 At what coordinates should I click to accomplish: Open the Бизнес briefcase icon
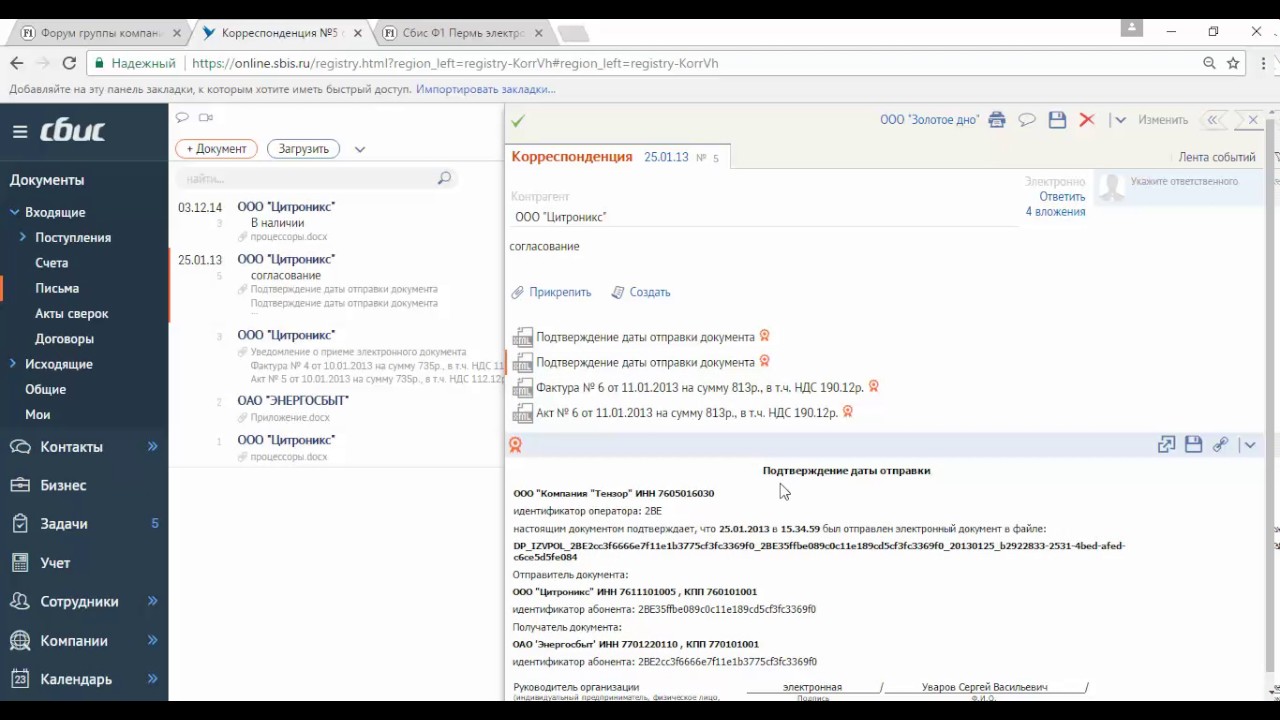(20, 485)
